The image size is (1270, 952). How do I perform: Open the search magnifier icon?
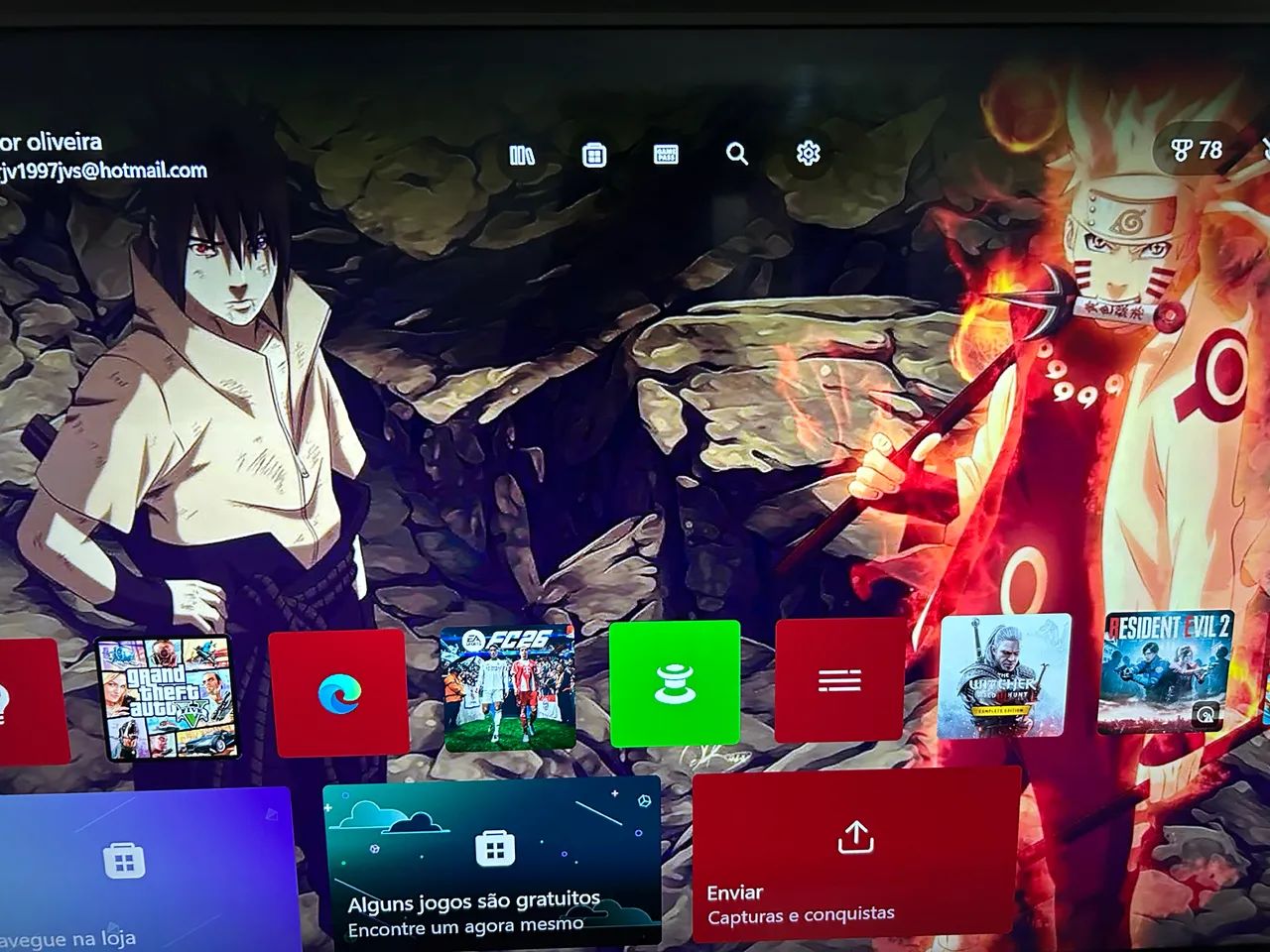737,154
